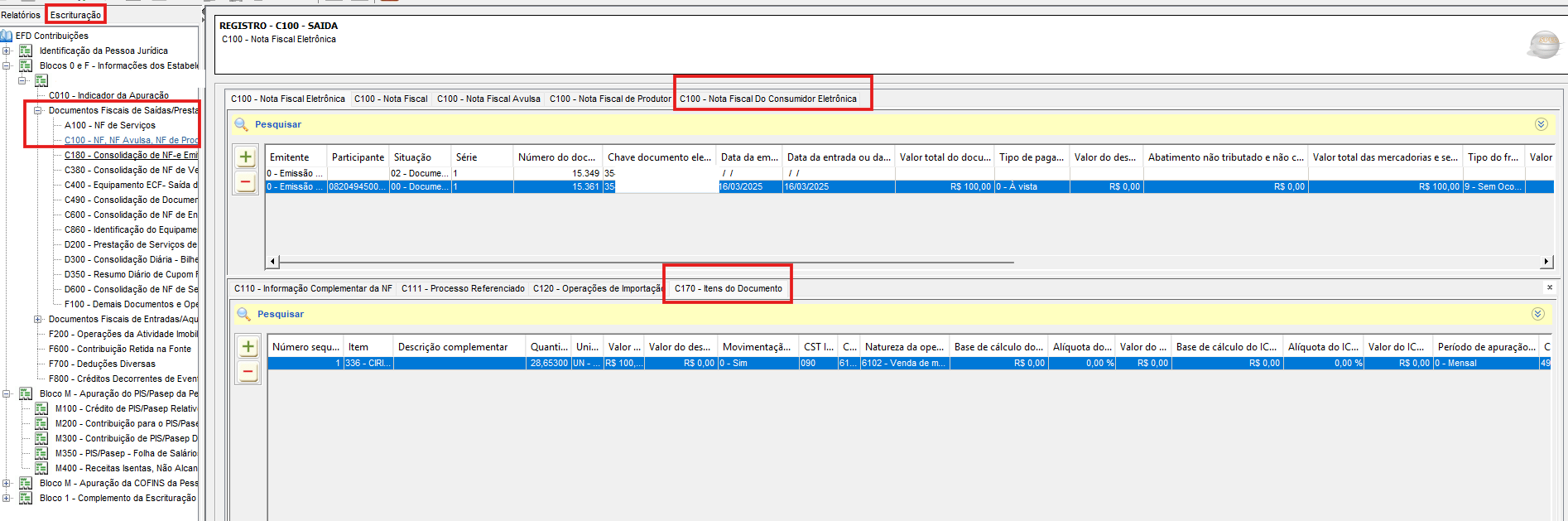Click EFD Contribuições root book icon
1568x521 pixels.
point(7,36)
